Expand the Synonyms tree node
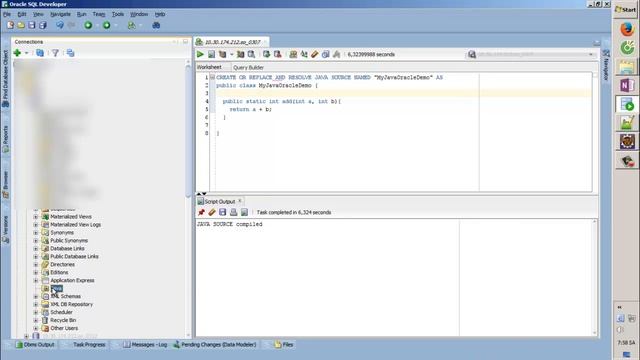 (x=36, y=233)
